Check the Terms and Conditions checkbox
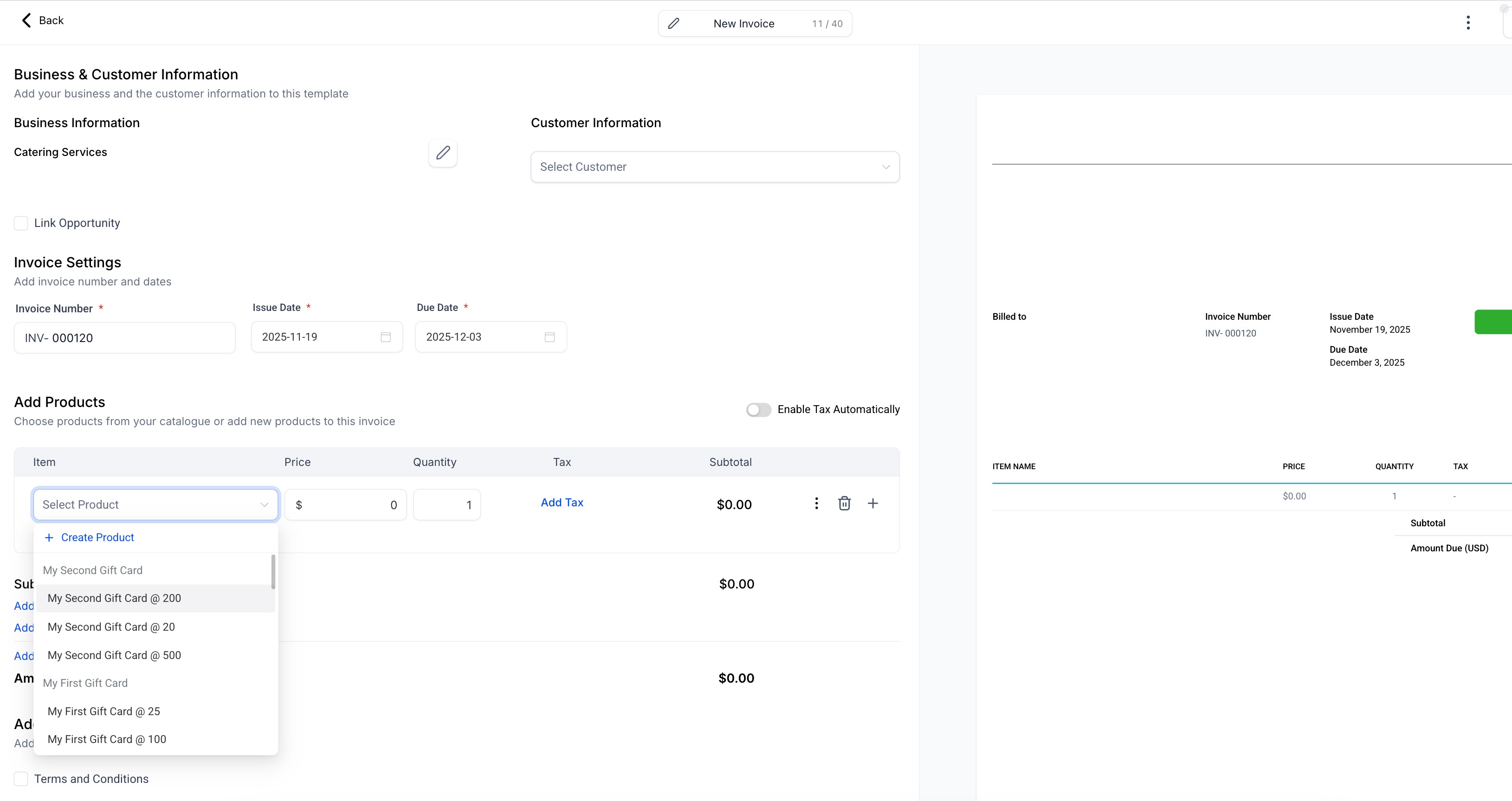 21,779
